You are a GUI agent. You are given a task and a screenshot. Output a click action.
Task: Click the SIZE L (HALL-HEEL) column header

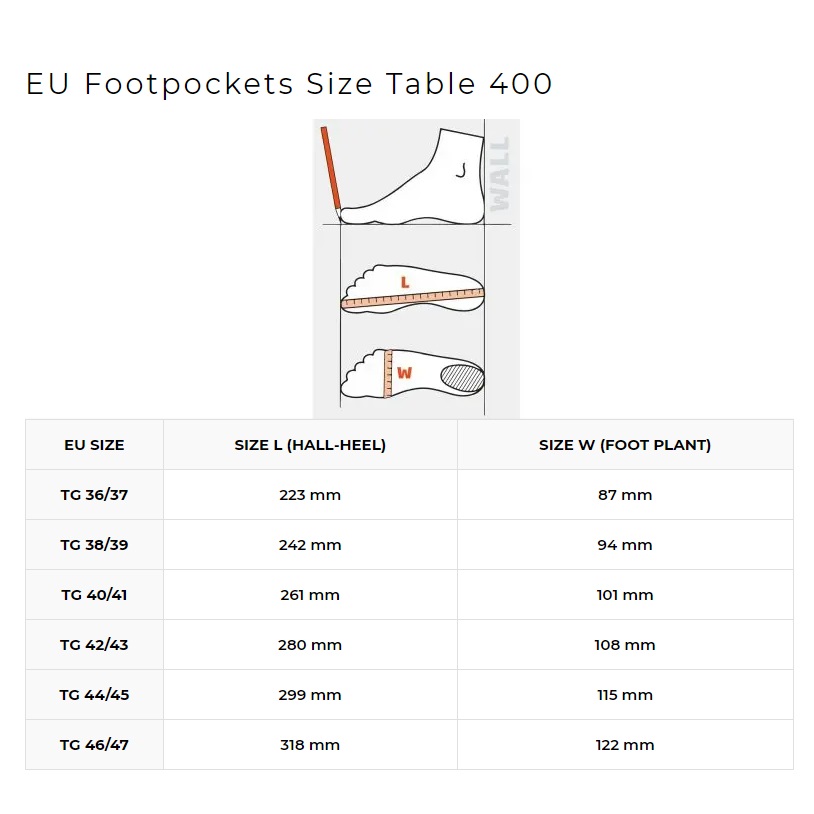click(310, 445)
